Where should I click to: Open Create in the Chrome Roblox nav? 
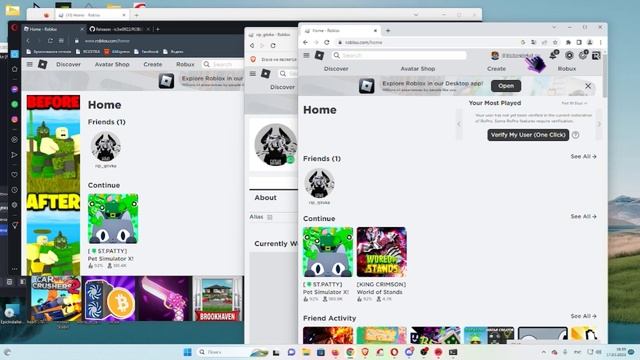(x=496, y=69)
